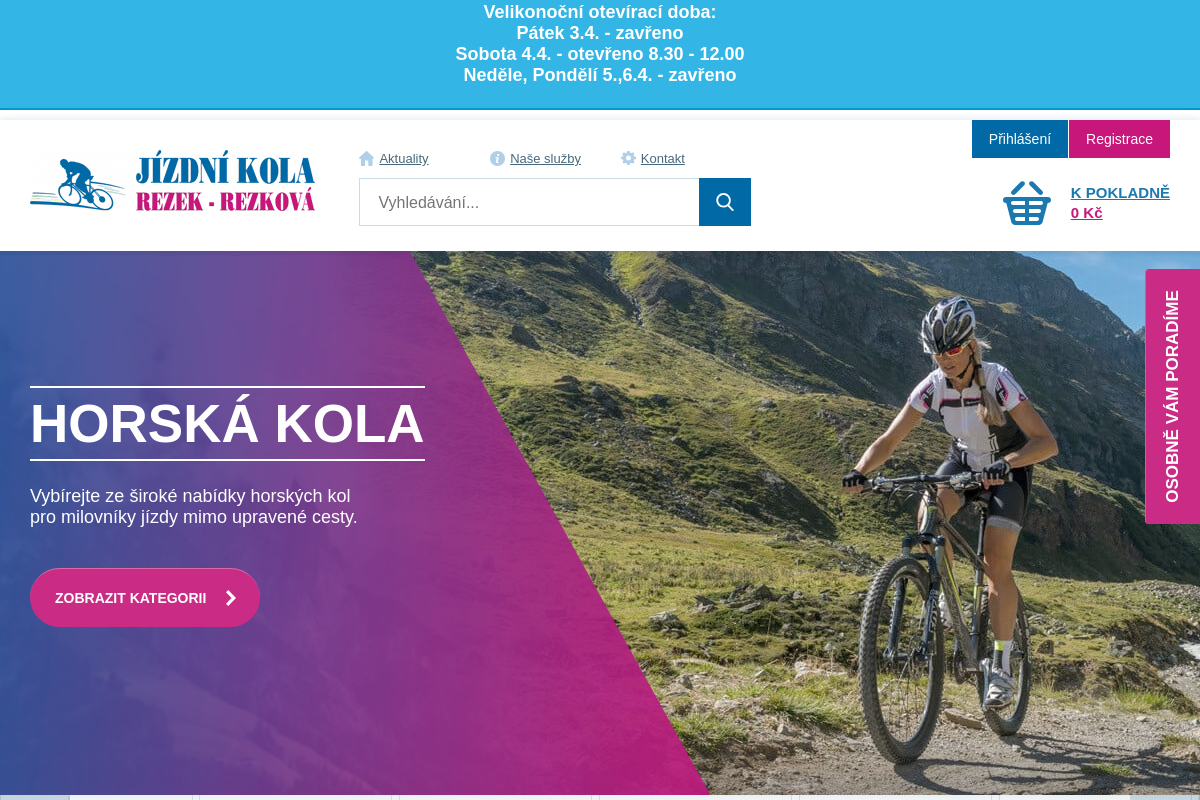
Task: Click the info icon beside Naše služby
Action: click(497, 158)
